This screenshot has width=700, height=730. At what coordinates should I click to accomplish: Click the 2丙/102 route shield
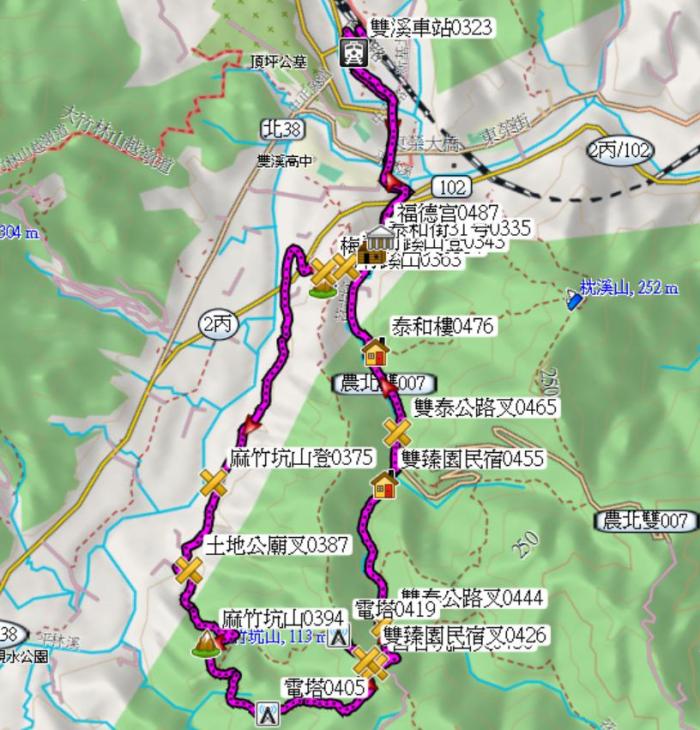[619, 150]
